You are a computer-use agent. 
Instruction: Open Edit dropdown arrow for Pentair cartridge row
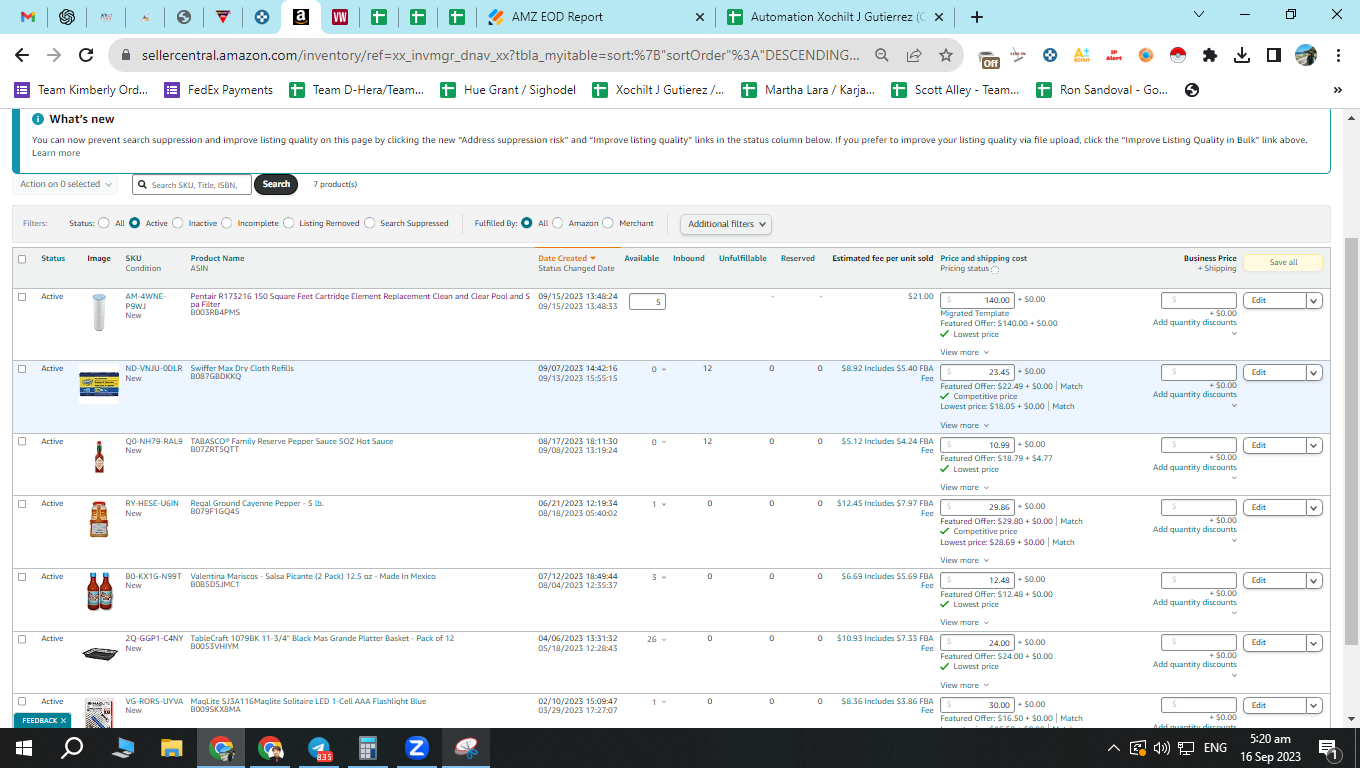[1314, 300]
